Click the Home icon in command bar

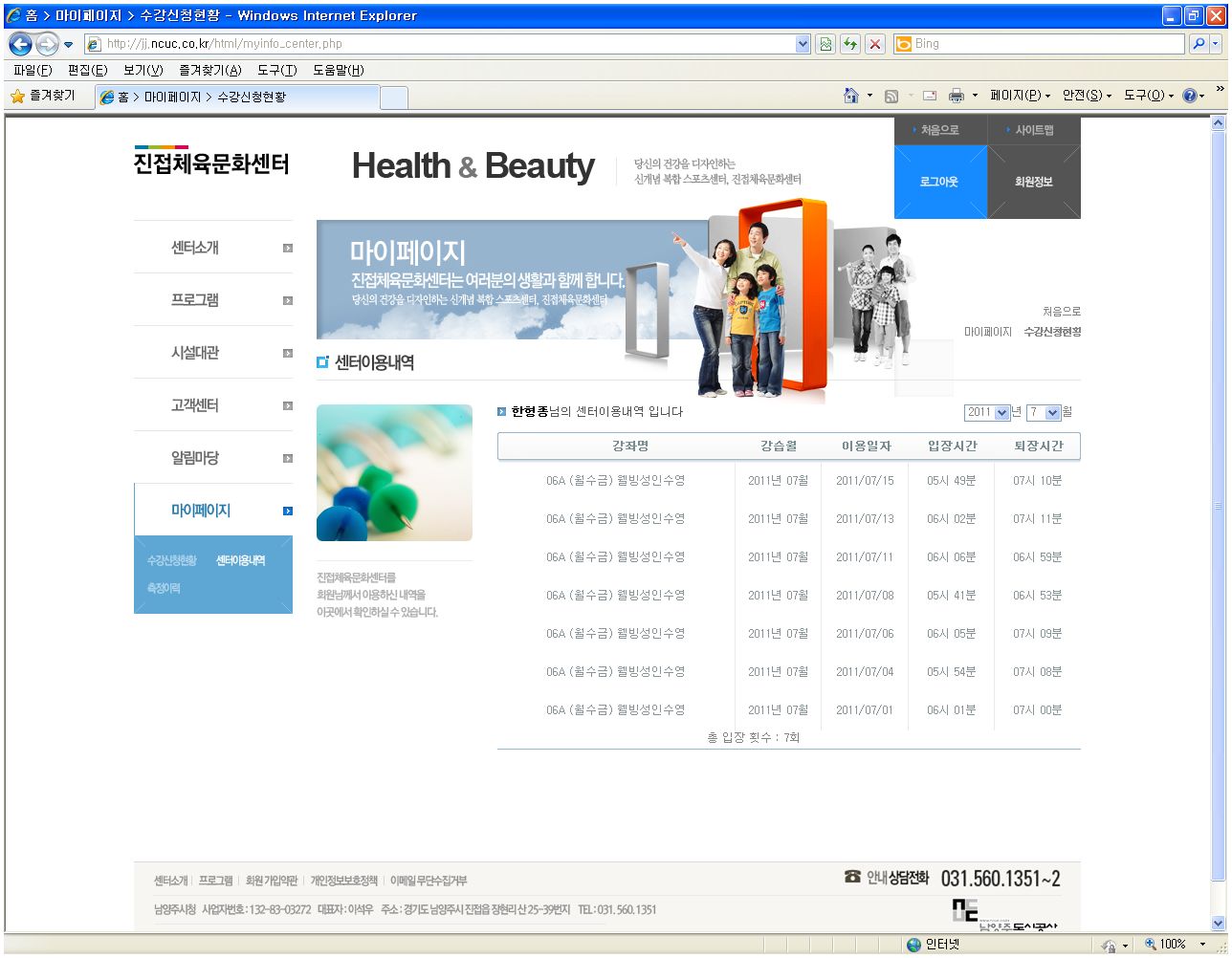pyautogui.click(x=850, y=96)
